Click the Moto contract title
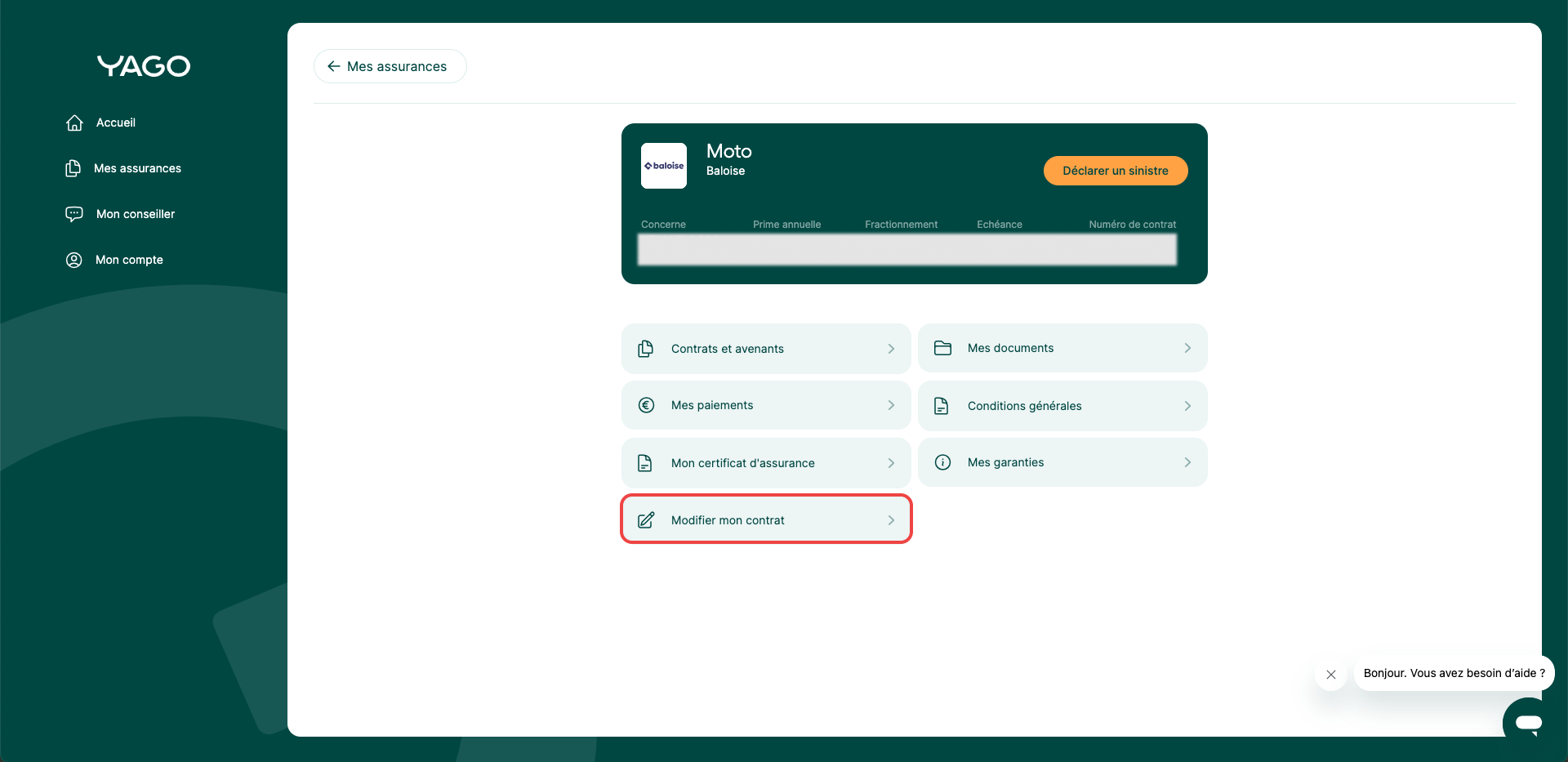 click(728, 151)
